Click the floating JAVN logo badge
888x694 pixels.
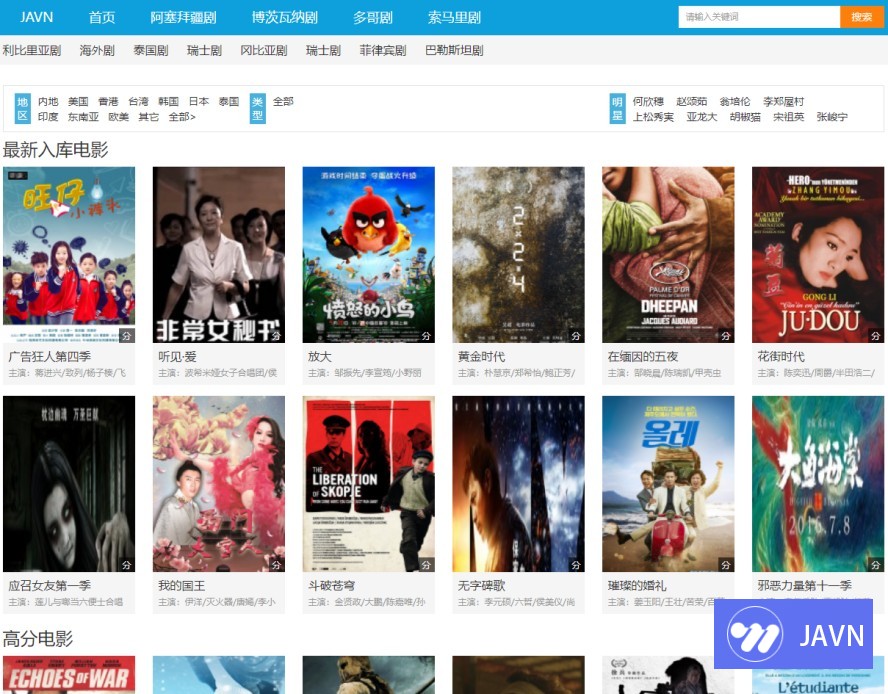click(x=793, y=634)
